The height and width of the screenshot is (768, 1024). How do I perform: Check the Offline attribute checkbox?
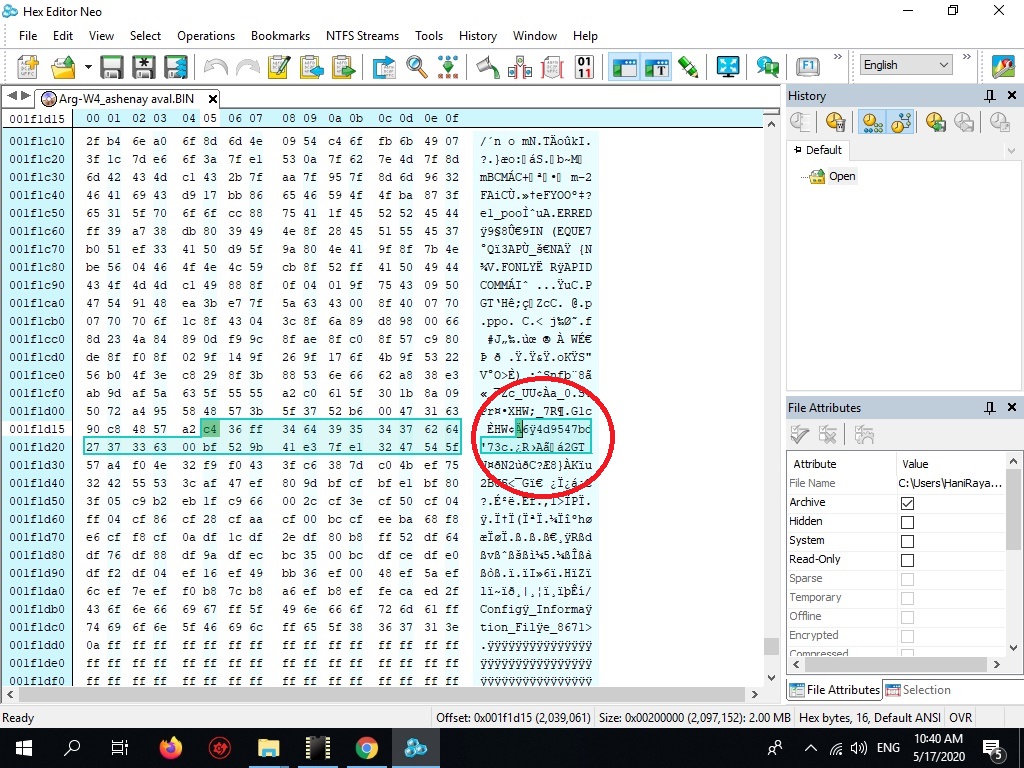907,616
